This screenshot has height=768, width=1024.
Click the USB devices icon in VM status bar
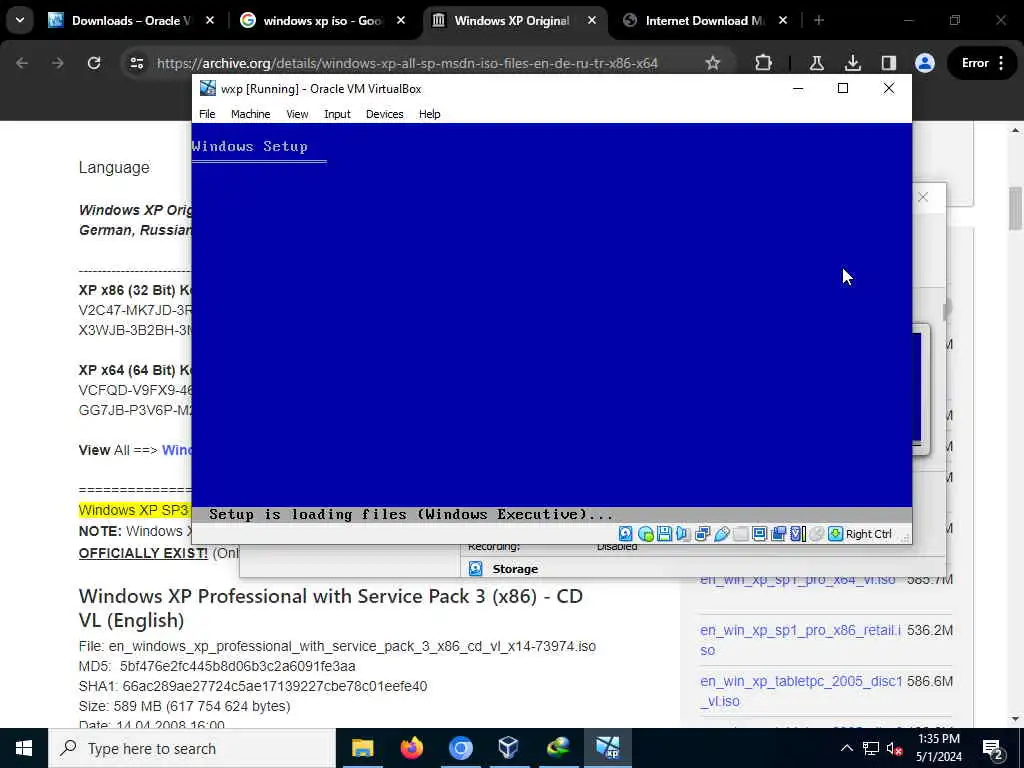coord(721,534)
